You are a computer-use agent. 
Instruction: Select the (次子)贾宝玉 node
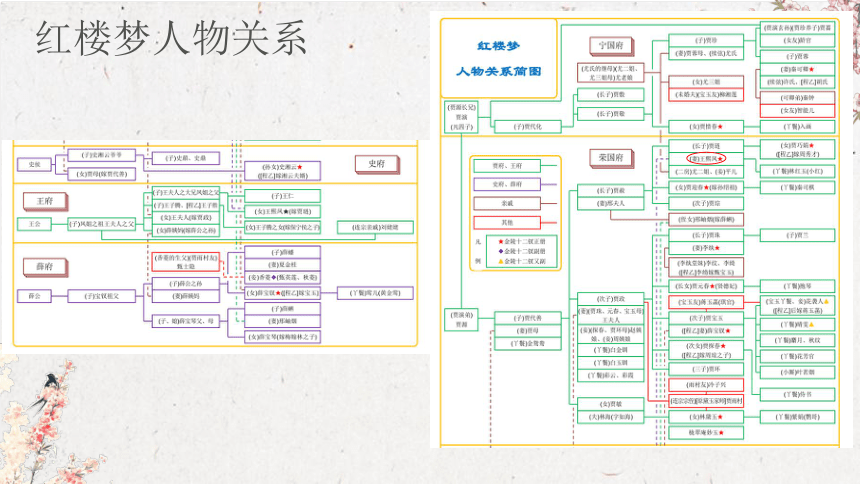coord(706,318)
